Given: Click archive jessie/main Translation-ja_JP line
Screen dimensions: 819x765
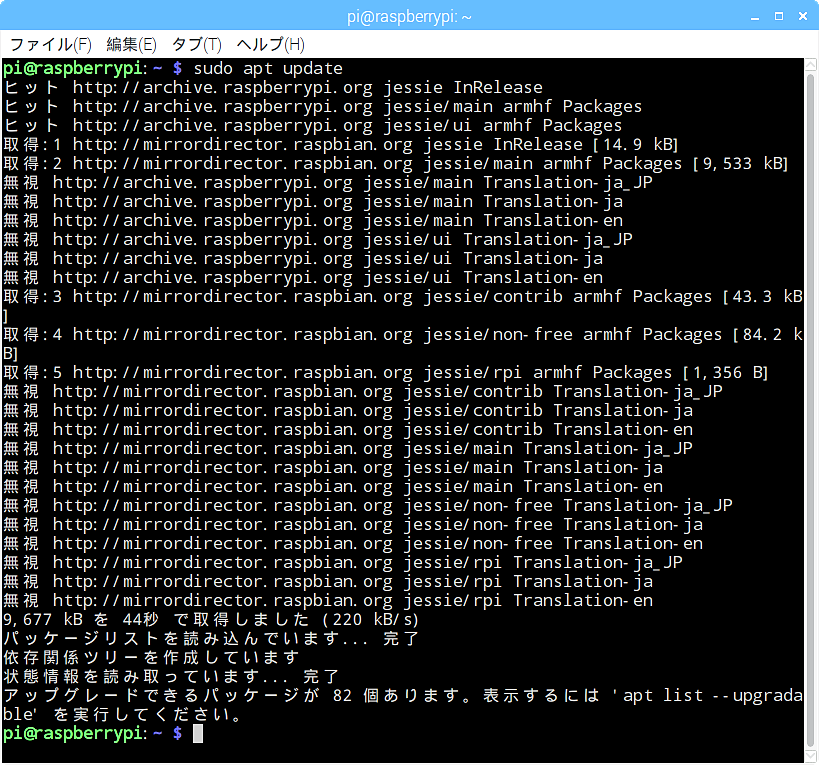Looking at the screenshot, I should pos(328,182).
